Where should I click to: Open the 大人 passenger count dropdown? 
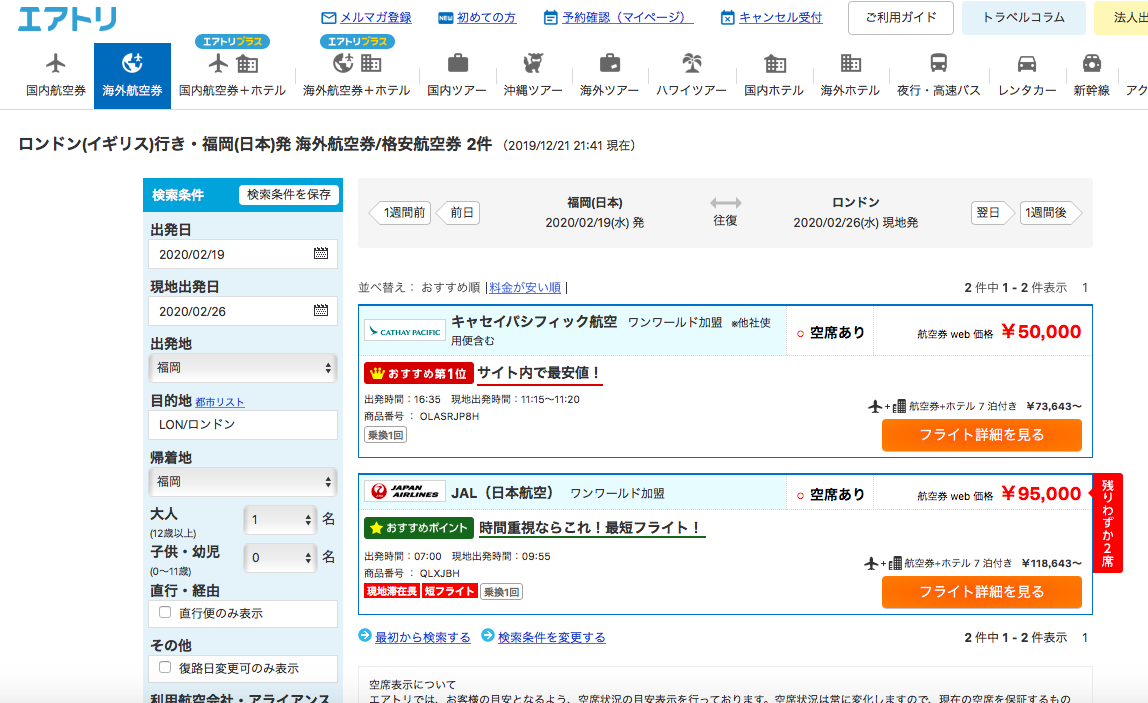tap(280, 519)
